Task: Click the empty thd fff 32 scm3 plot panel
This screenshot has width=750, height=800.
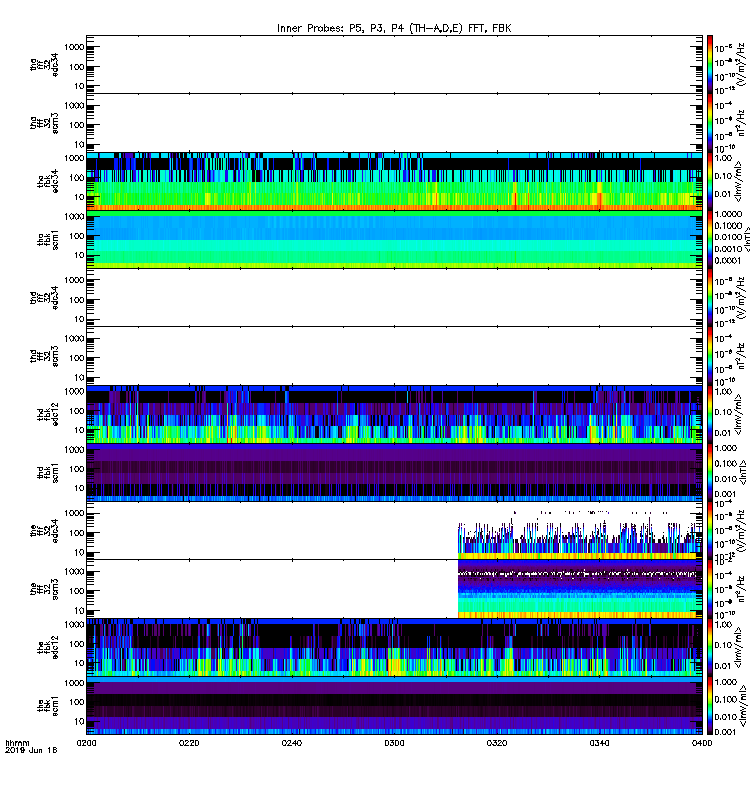Action: (x=394, y=356)
